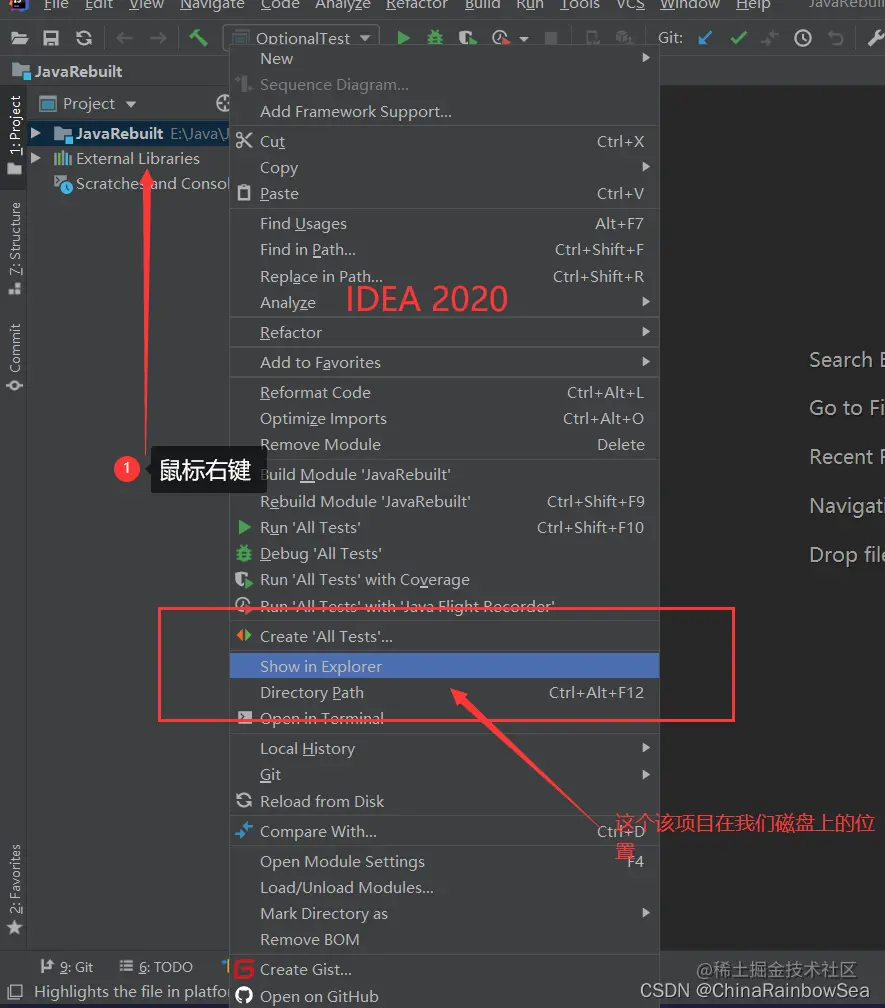
Task: Open the New submenu
Action: pyautogui.click(x=444, y=58)
